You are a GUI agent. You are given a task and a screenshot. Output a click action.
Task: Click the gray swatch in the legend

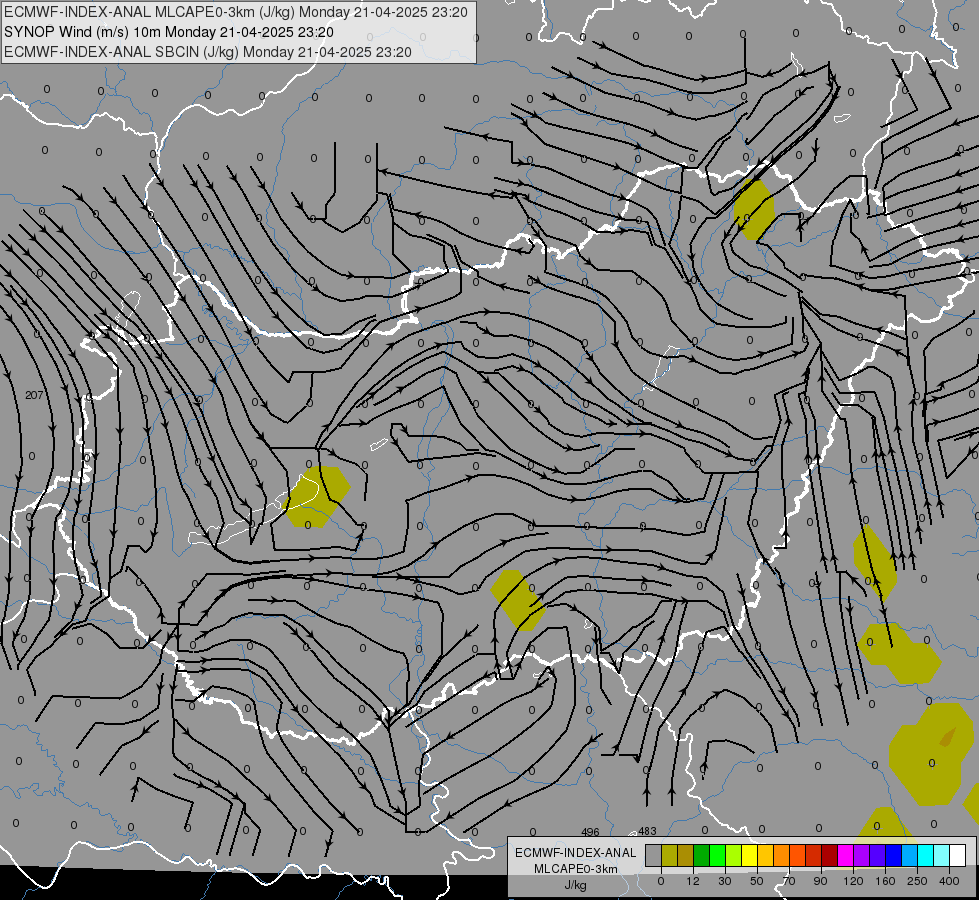point(654,856)
